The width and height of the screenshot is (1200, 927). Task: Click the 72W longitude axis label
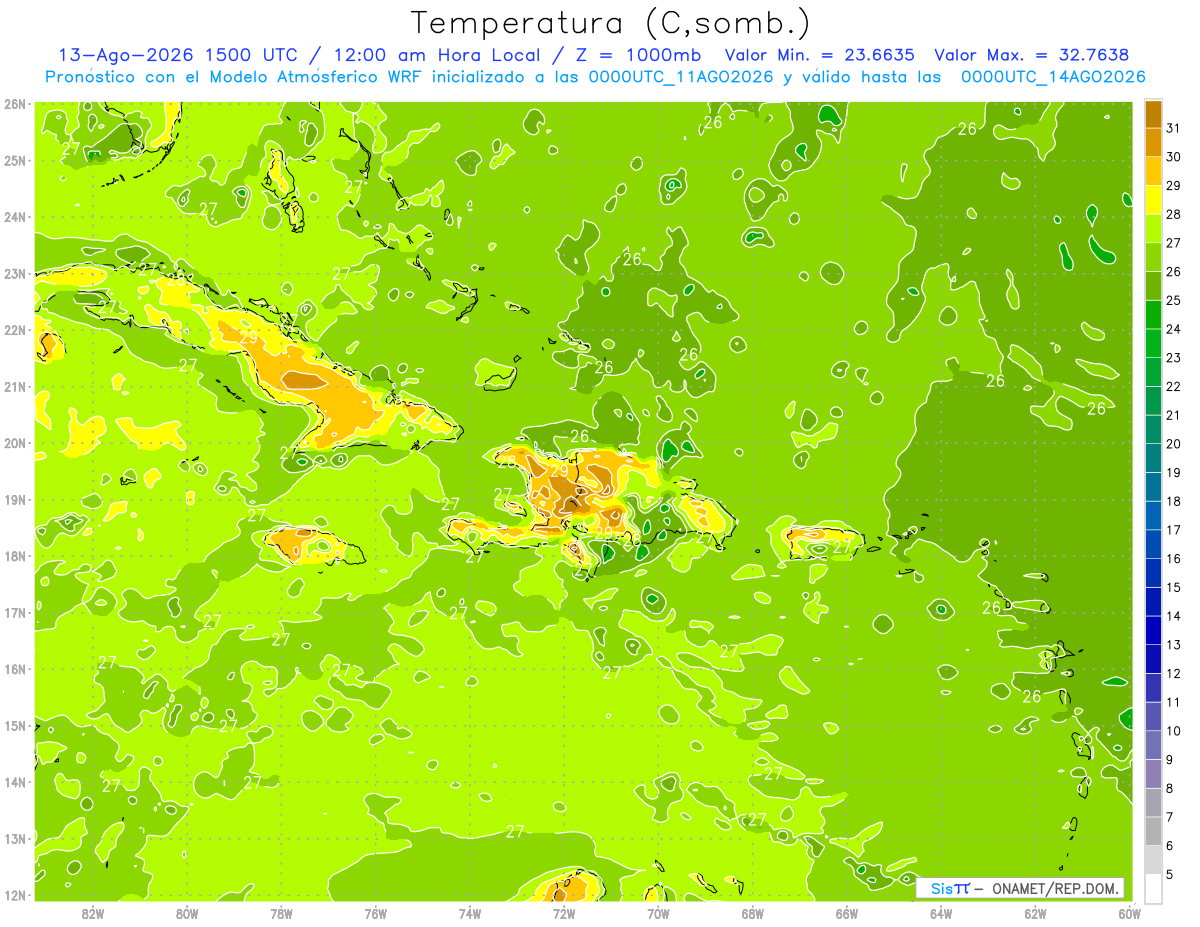point(564,912)
